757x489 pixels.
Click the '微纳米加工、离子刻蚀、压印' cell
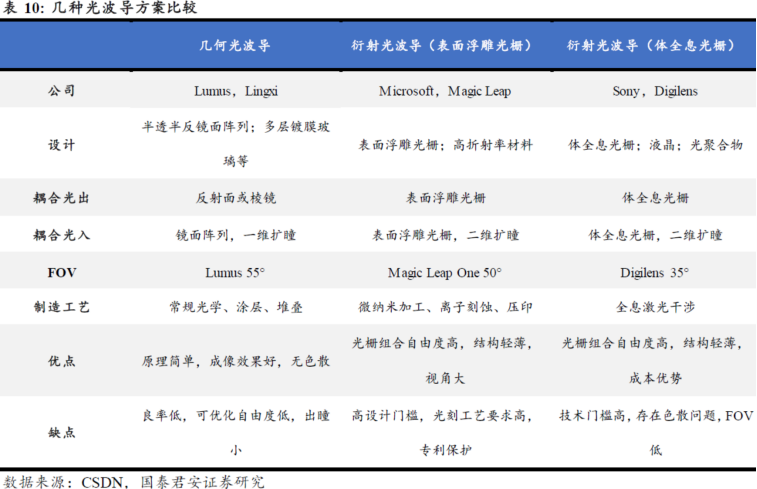pyautogui.click(x=445, y=307)
